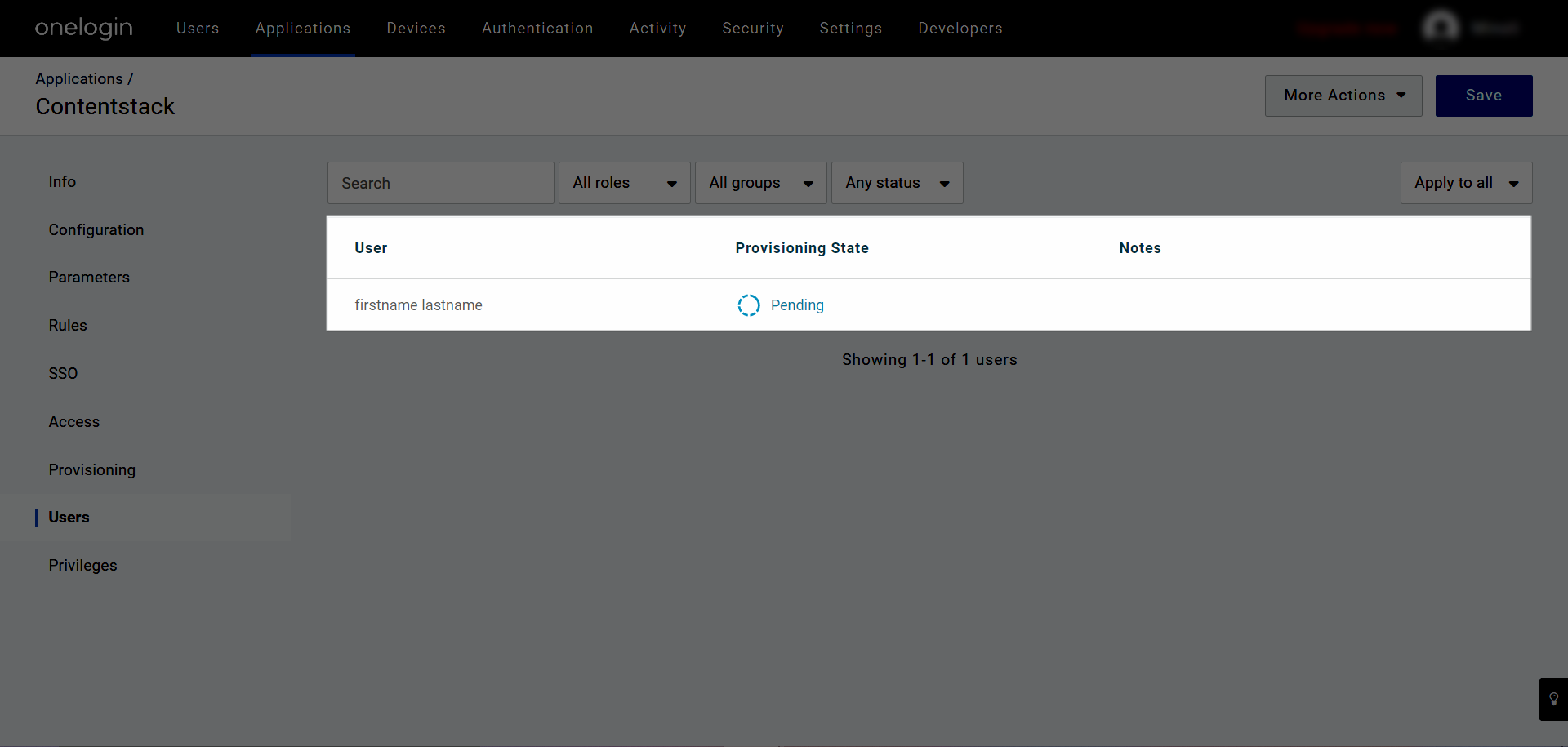
Task: Go to the Configuration sidebar tab
Action: tap(96, 230)
